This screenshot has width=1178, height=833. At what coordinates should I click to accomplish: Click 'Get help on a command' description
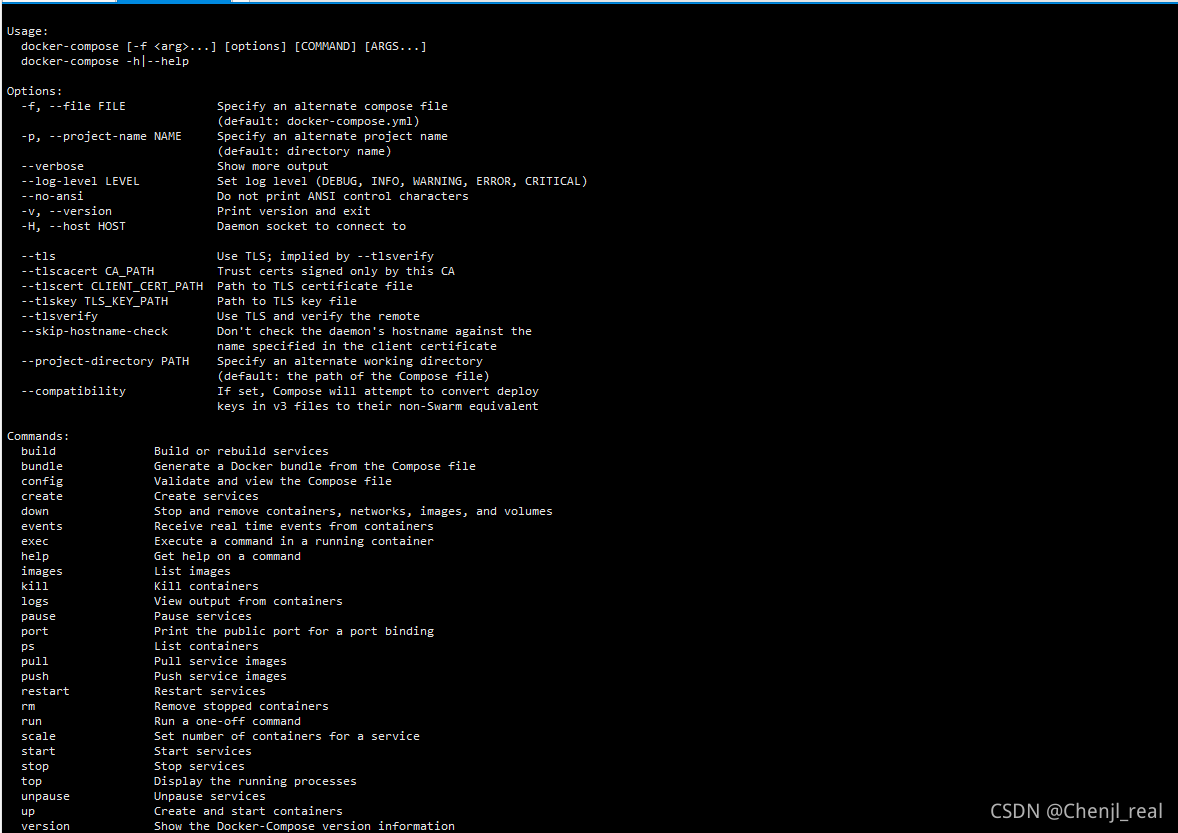228,557
